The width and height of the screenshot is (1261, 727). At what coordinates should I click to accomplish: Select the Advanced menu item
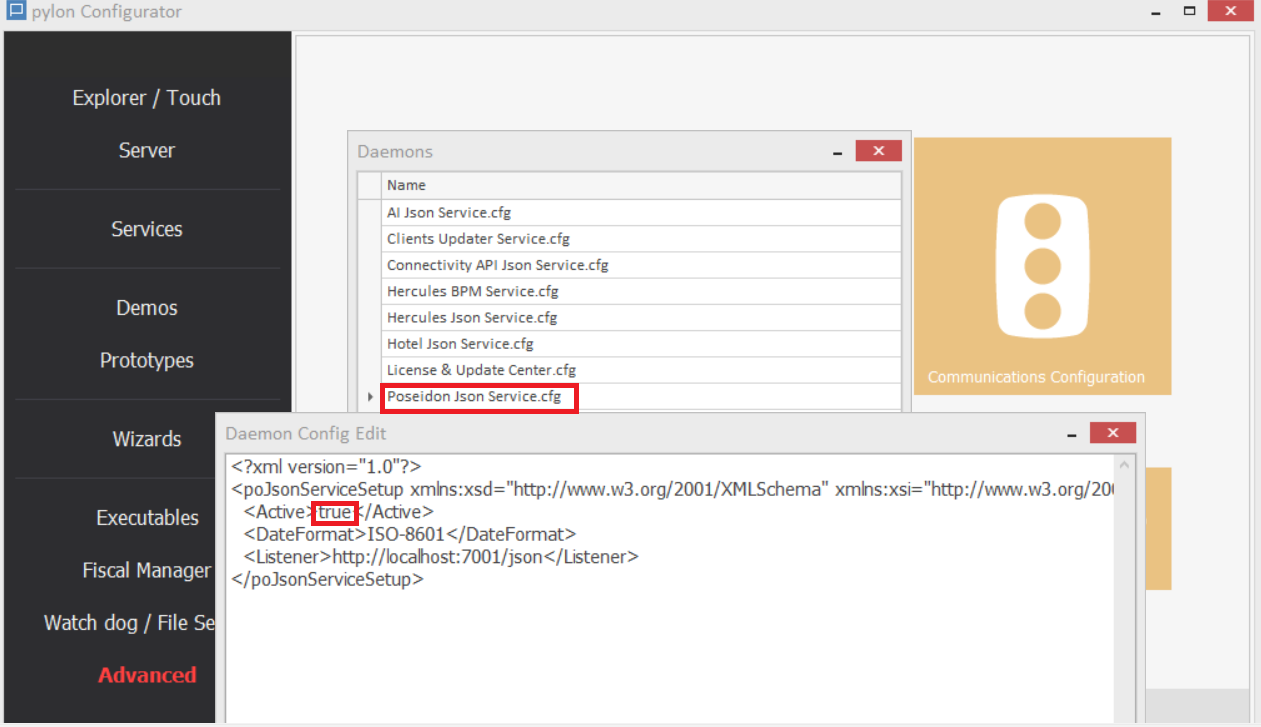click(x=146, y=675)
